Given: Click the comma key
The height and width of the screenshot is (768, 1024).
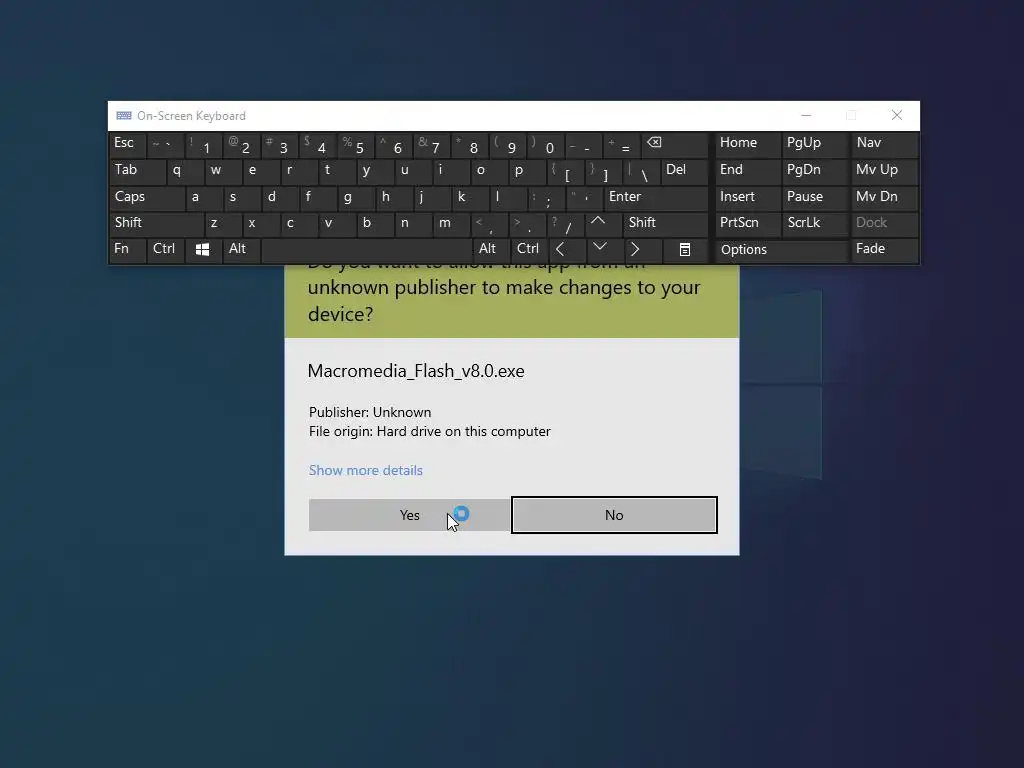Looking at the screenshot, I should coord(489,224).
